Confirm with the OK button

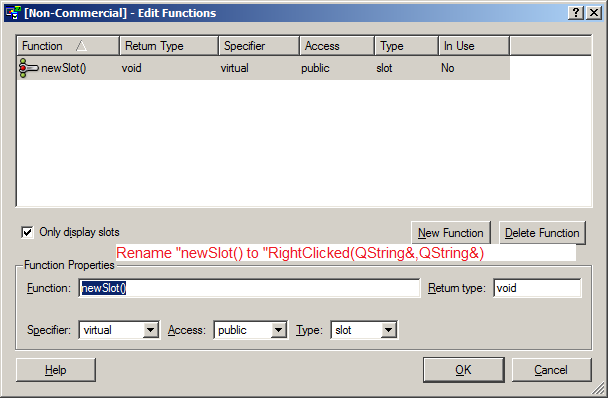(463, 370)
